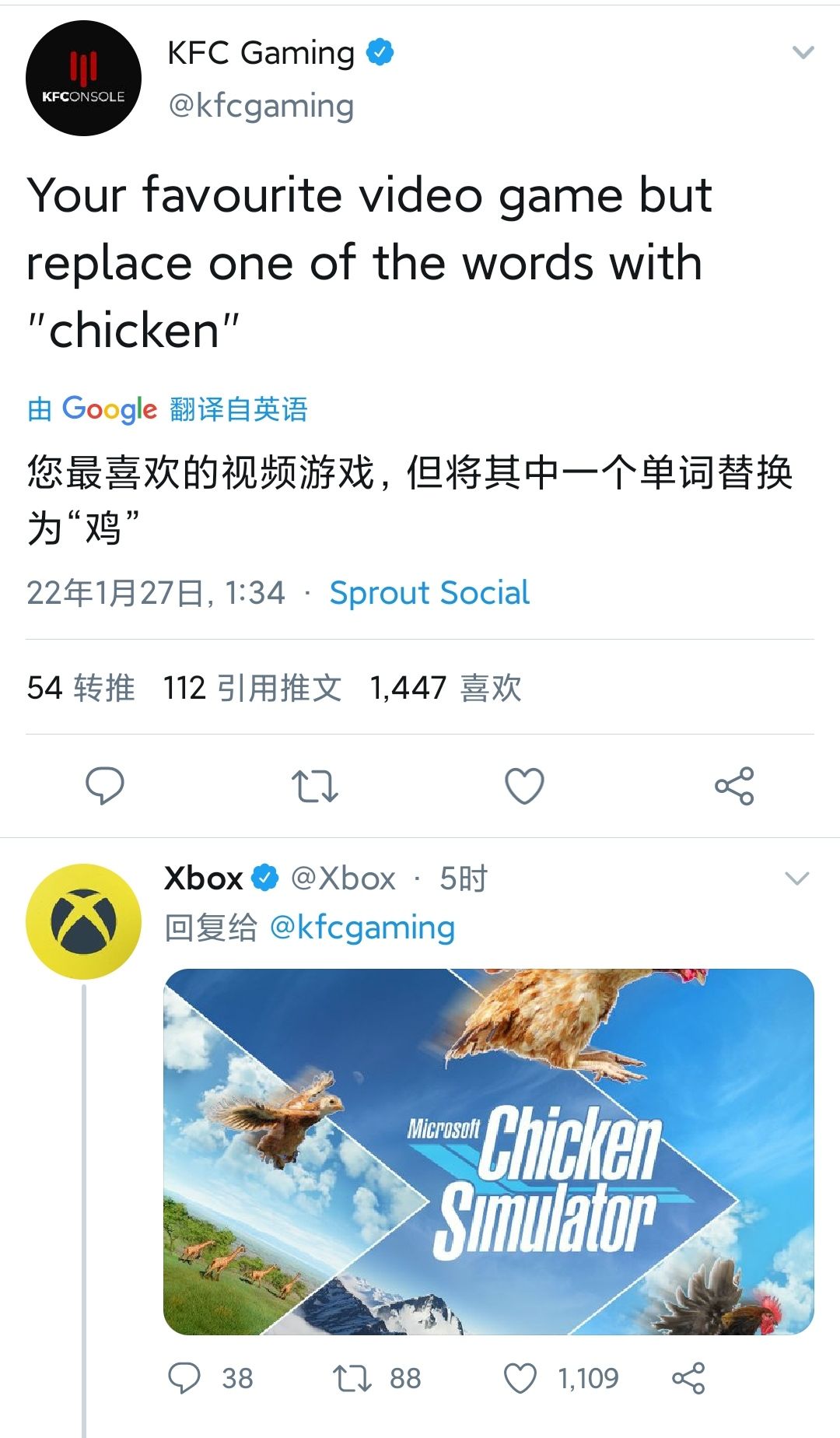Open the @Xbox handle in reply header
This screenshot has width=840, height=1438.
coord(343,879)
